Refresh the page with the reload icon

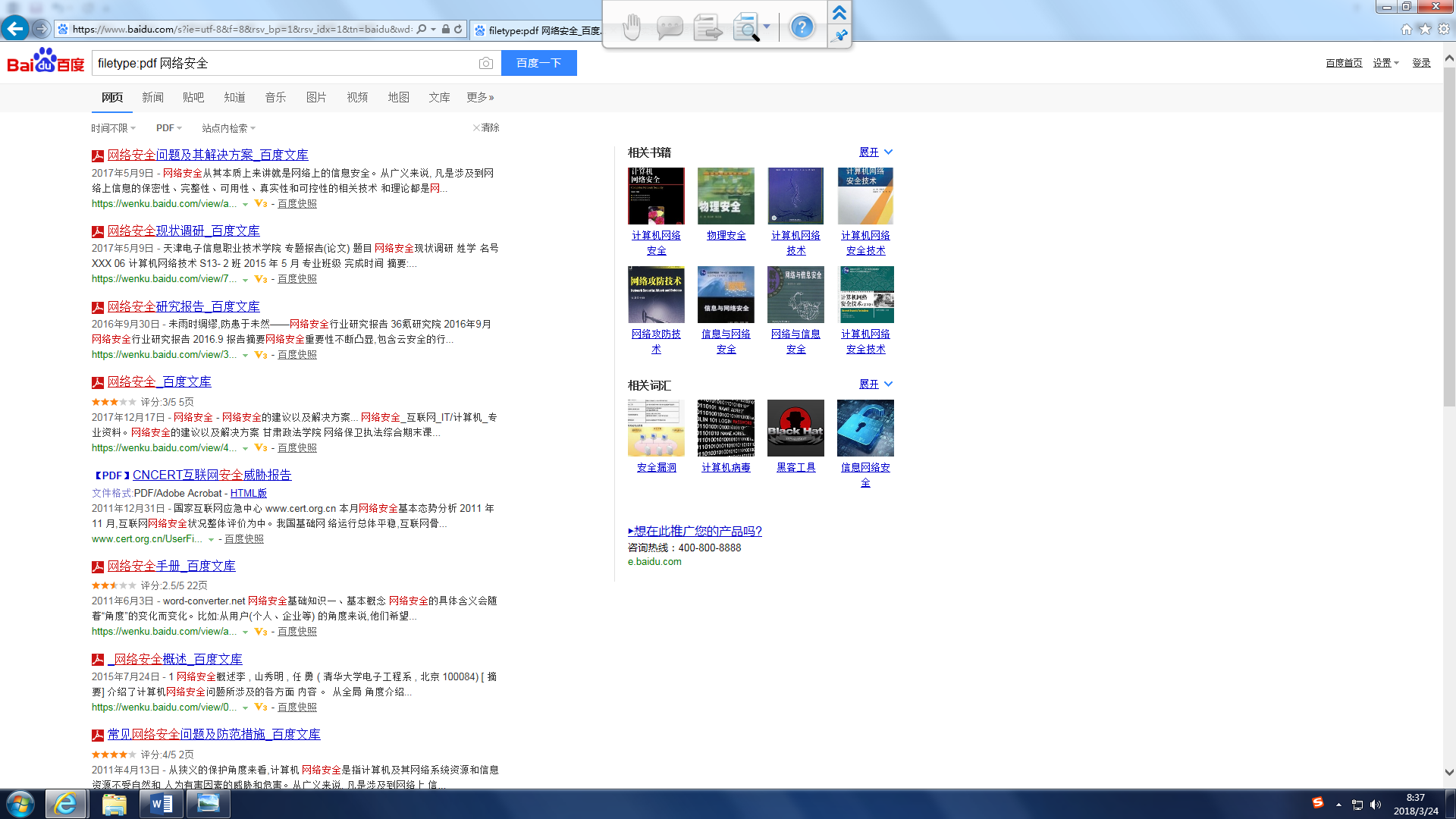[458, 30]
